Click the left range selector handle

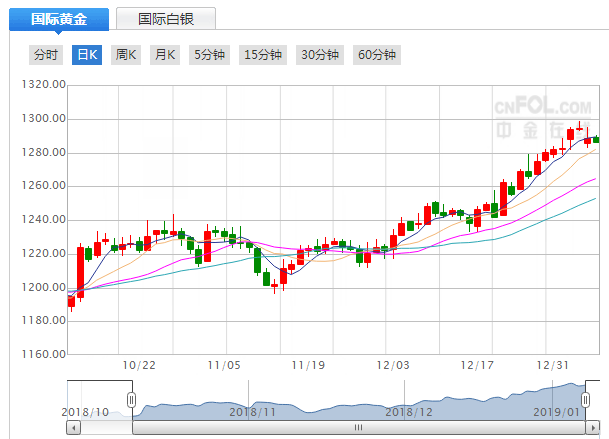click(x=131, y=401)
